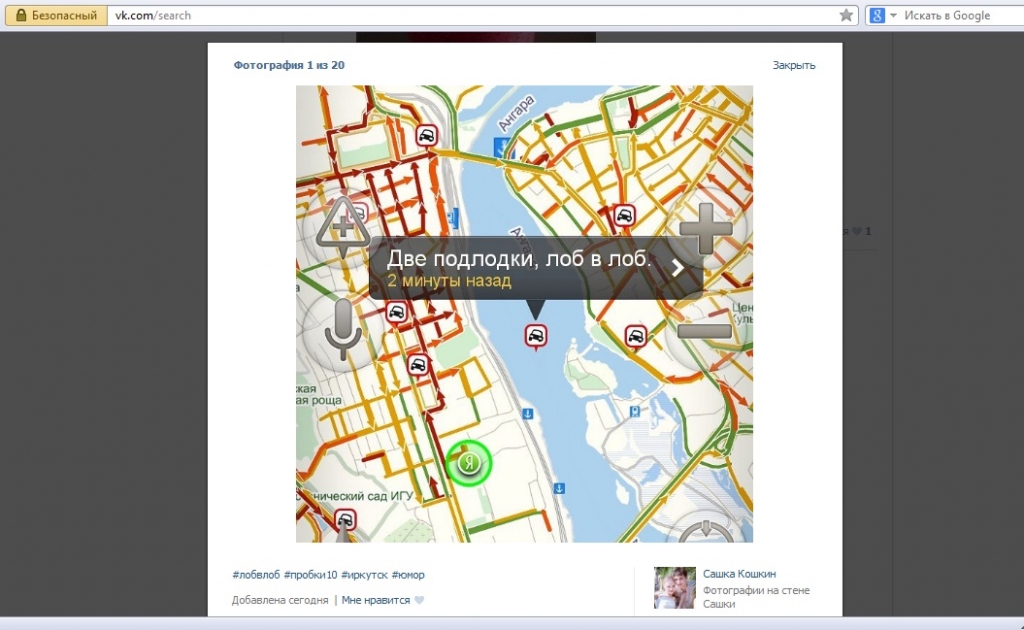Open search engine dropdown arrow
1024x630 pixels.
893,15
